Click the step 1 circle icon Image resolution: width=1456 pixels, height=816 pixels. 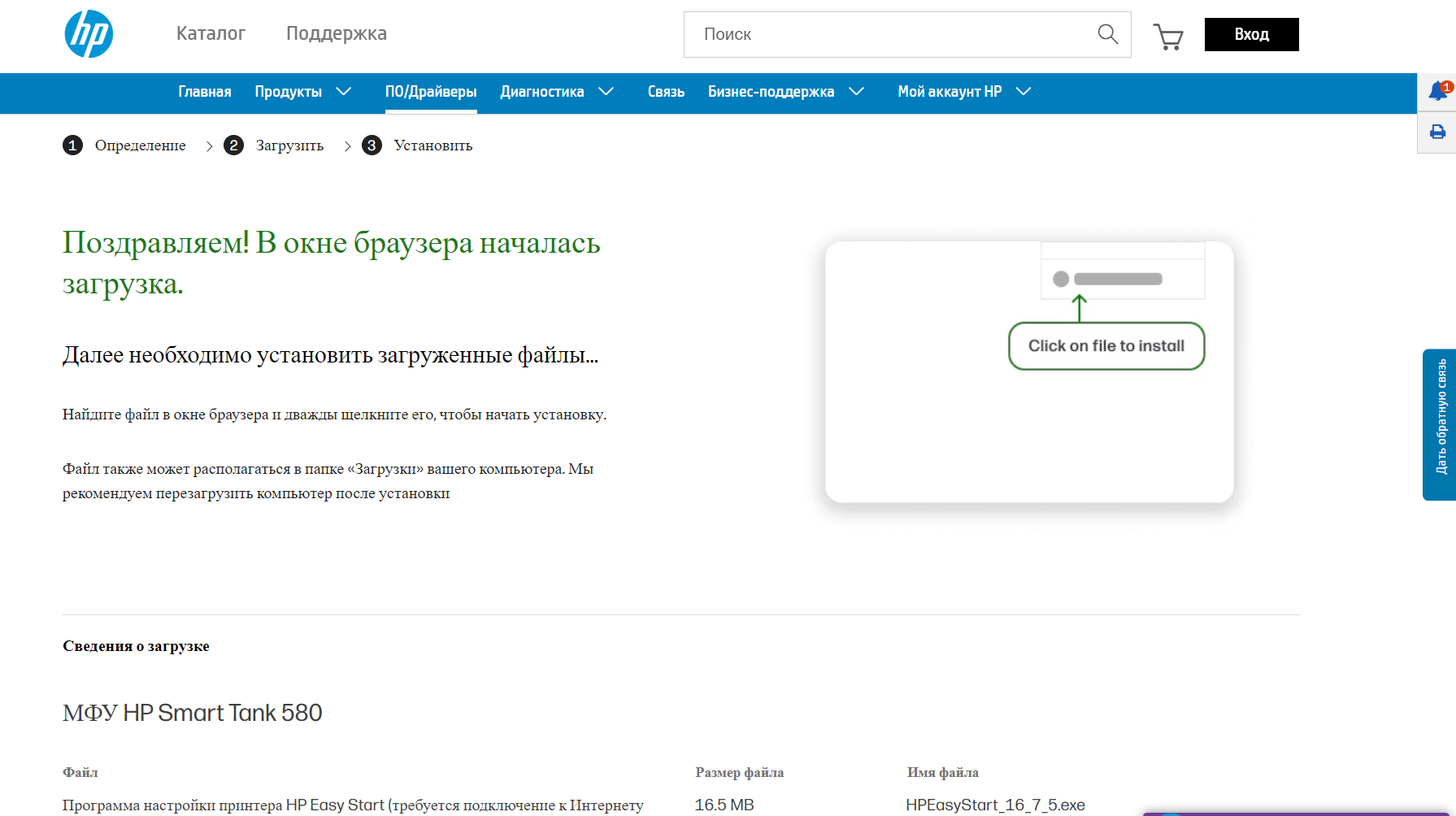point(72,145)
